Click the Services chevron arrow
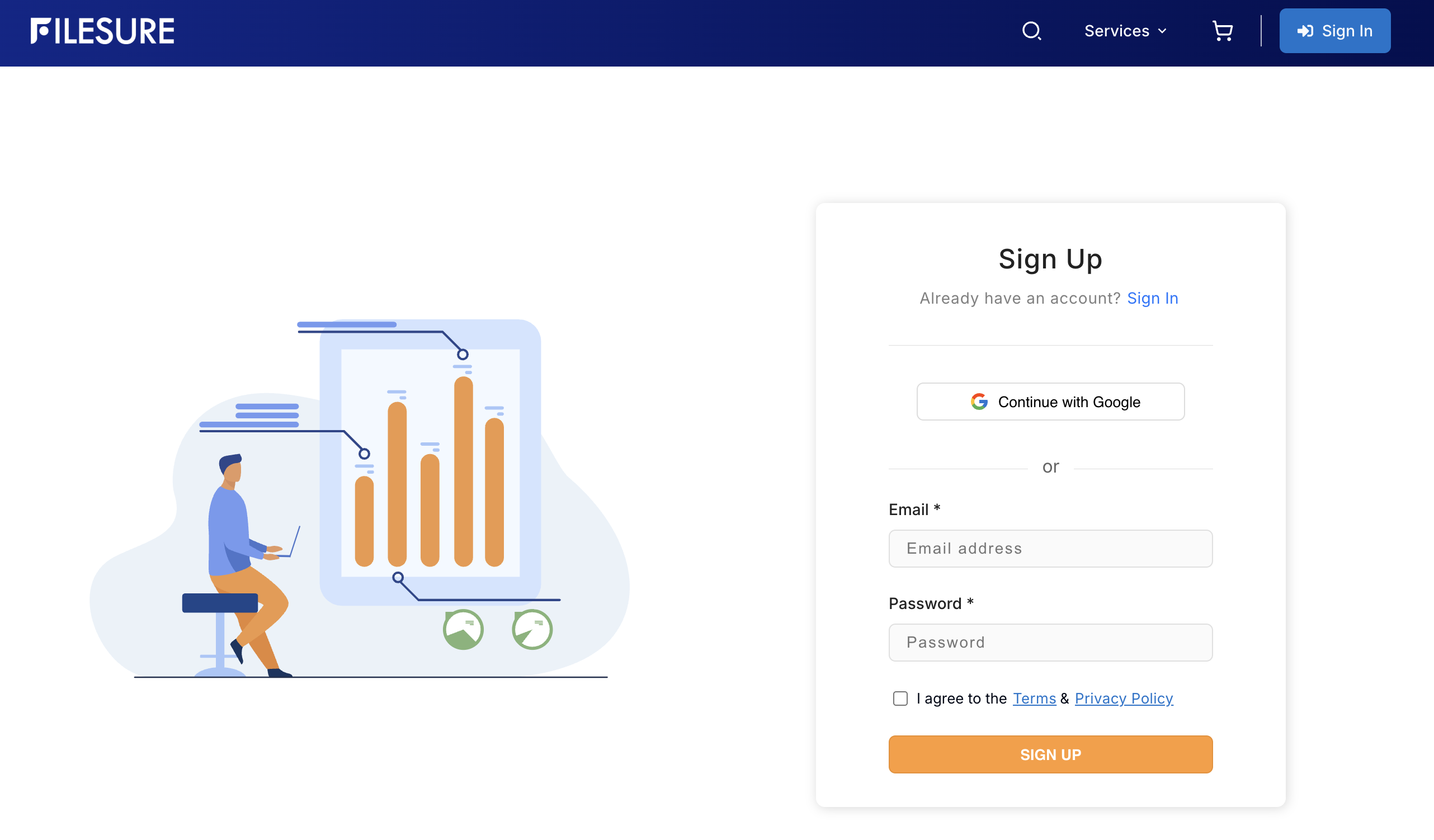This screenshot has height=840, width=1434. click(1162, 31)
